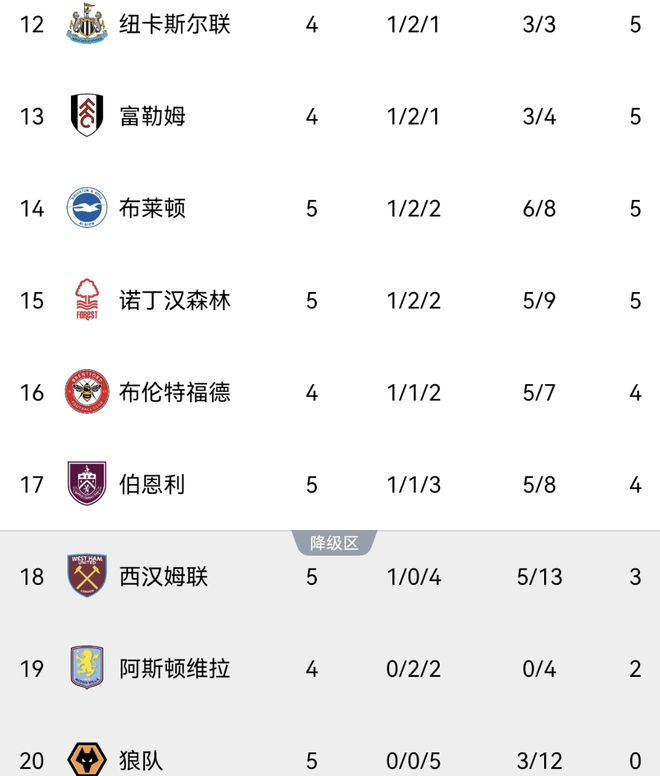The height and width of the screenshot is (776, 660).
Task: Click team name 富勒姆
Action: [152, 116]
